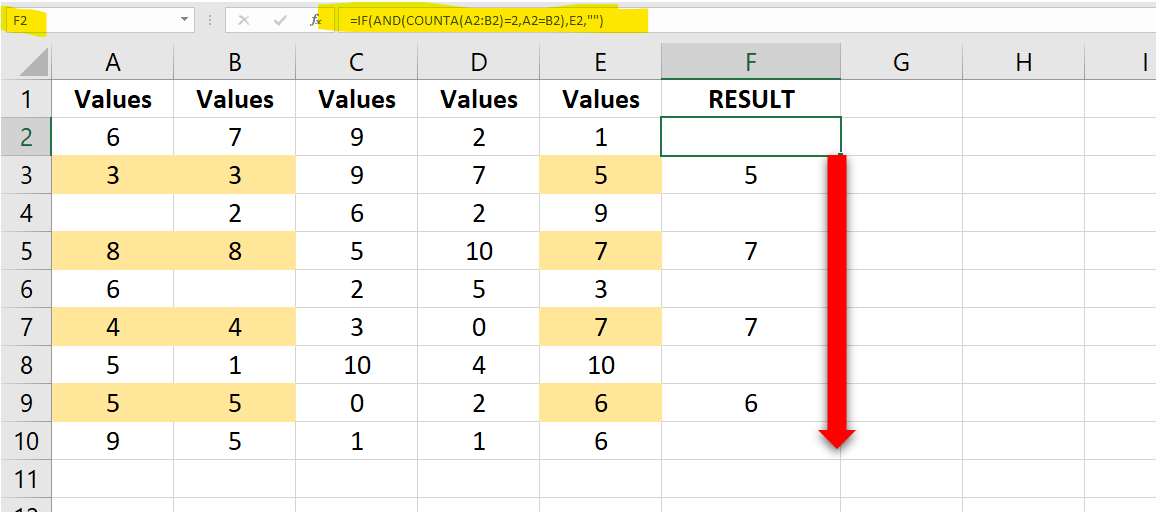Click cell C8 containing 10
This screenshot has width=1156, height=512.
pyautogui.click(x=357, y=365)
